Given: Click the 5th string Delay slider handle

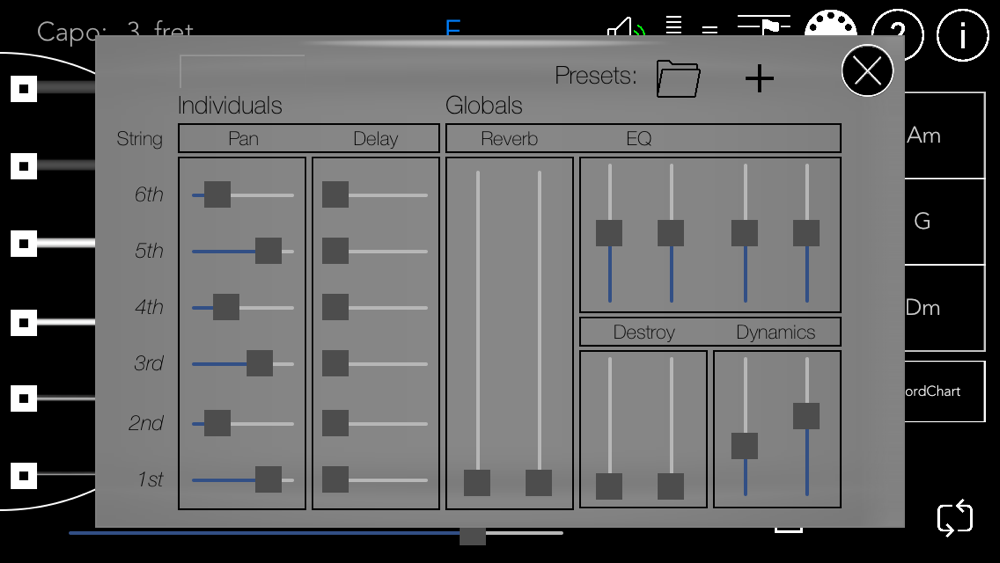Looking at the screenshot, I should [335, 251].
